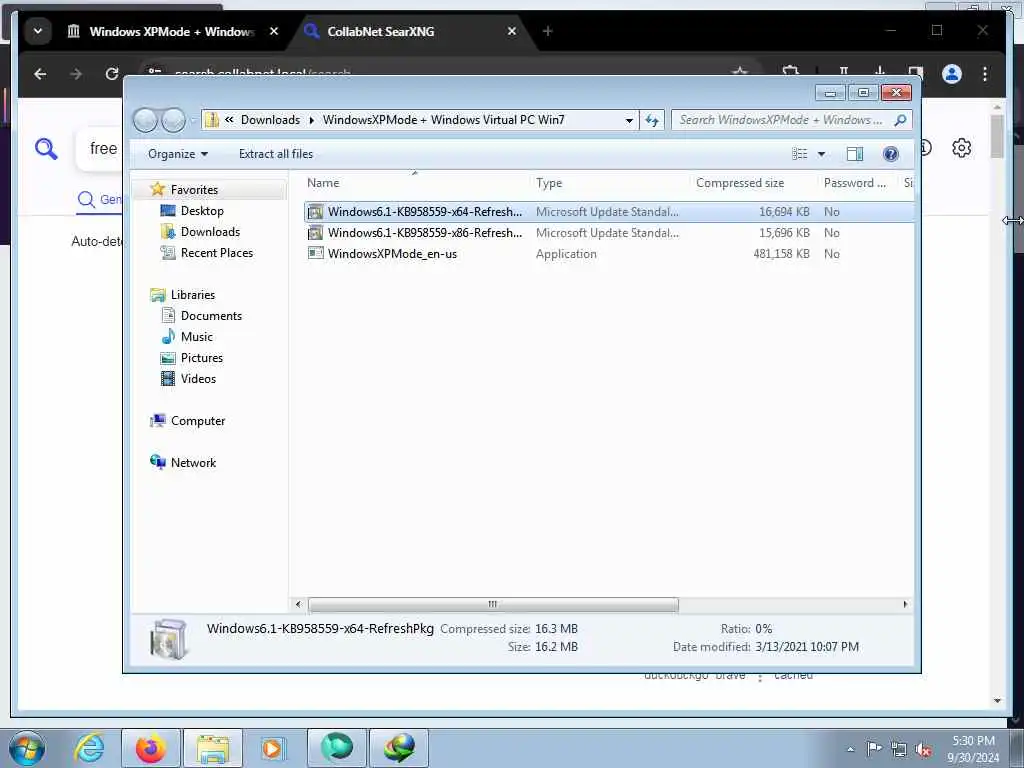Open the Explorer help button
The width and height of the screenshot is (1024, 768).
pos(890,154)
